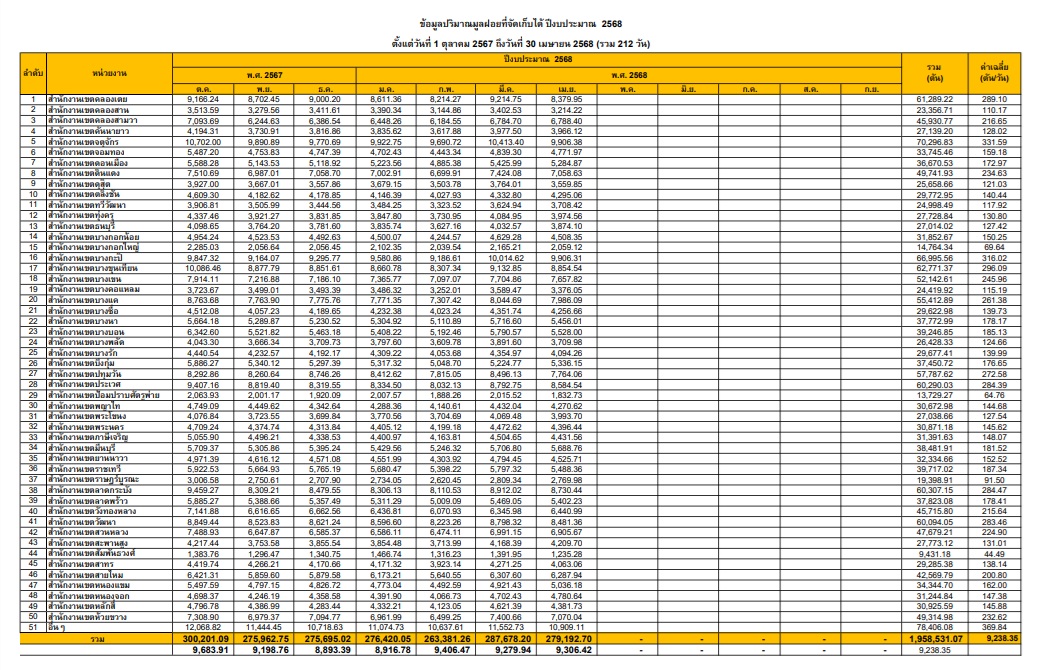Select the row name สำนักงานเขตคลองสามวา
This screenshot has width=1051, height=670.
pyautogui.click(x=92, y=121)
